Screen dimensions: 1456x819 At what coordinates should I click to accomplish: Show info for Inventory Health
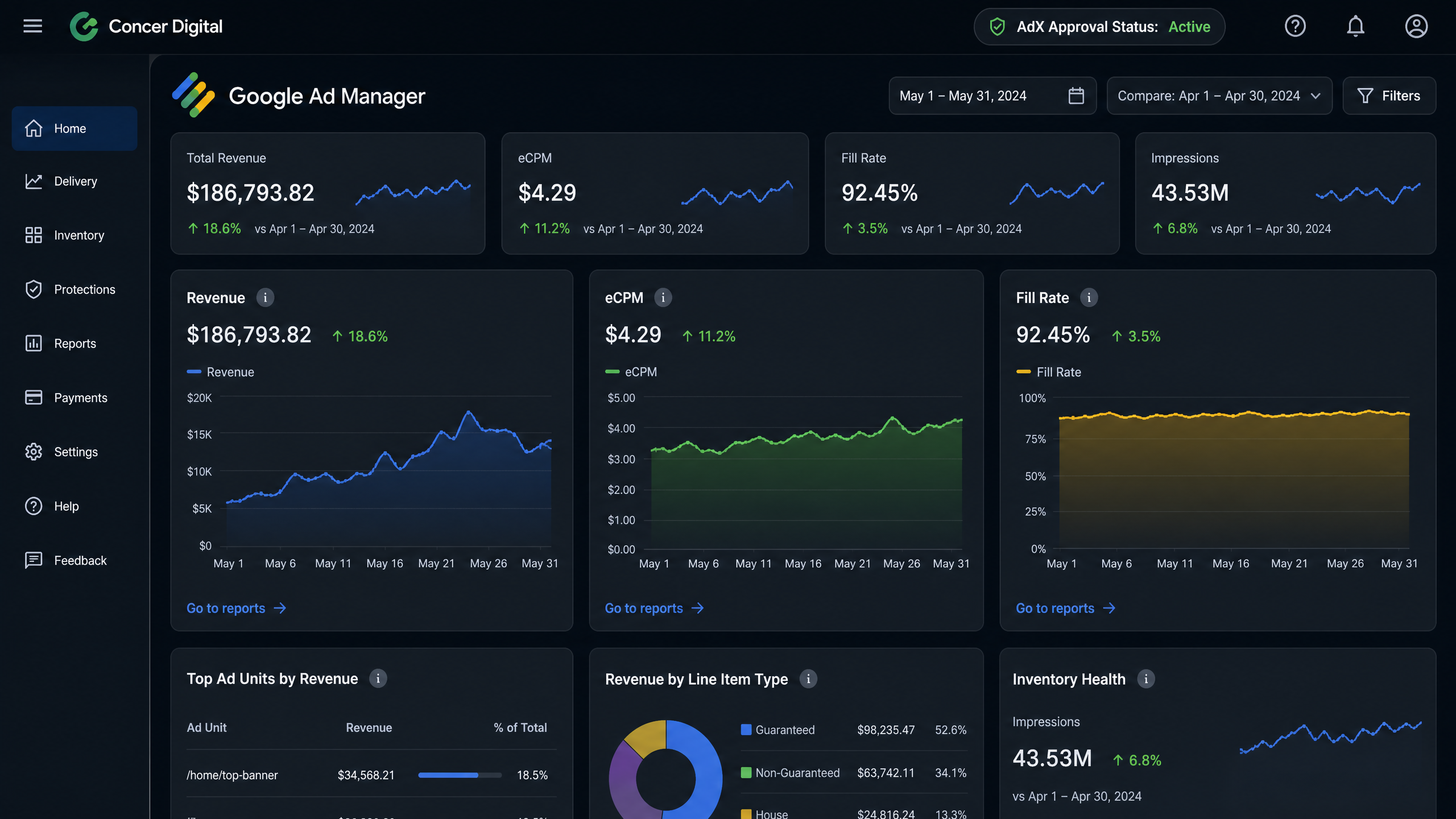click(1145, 679)
